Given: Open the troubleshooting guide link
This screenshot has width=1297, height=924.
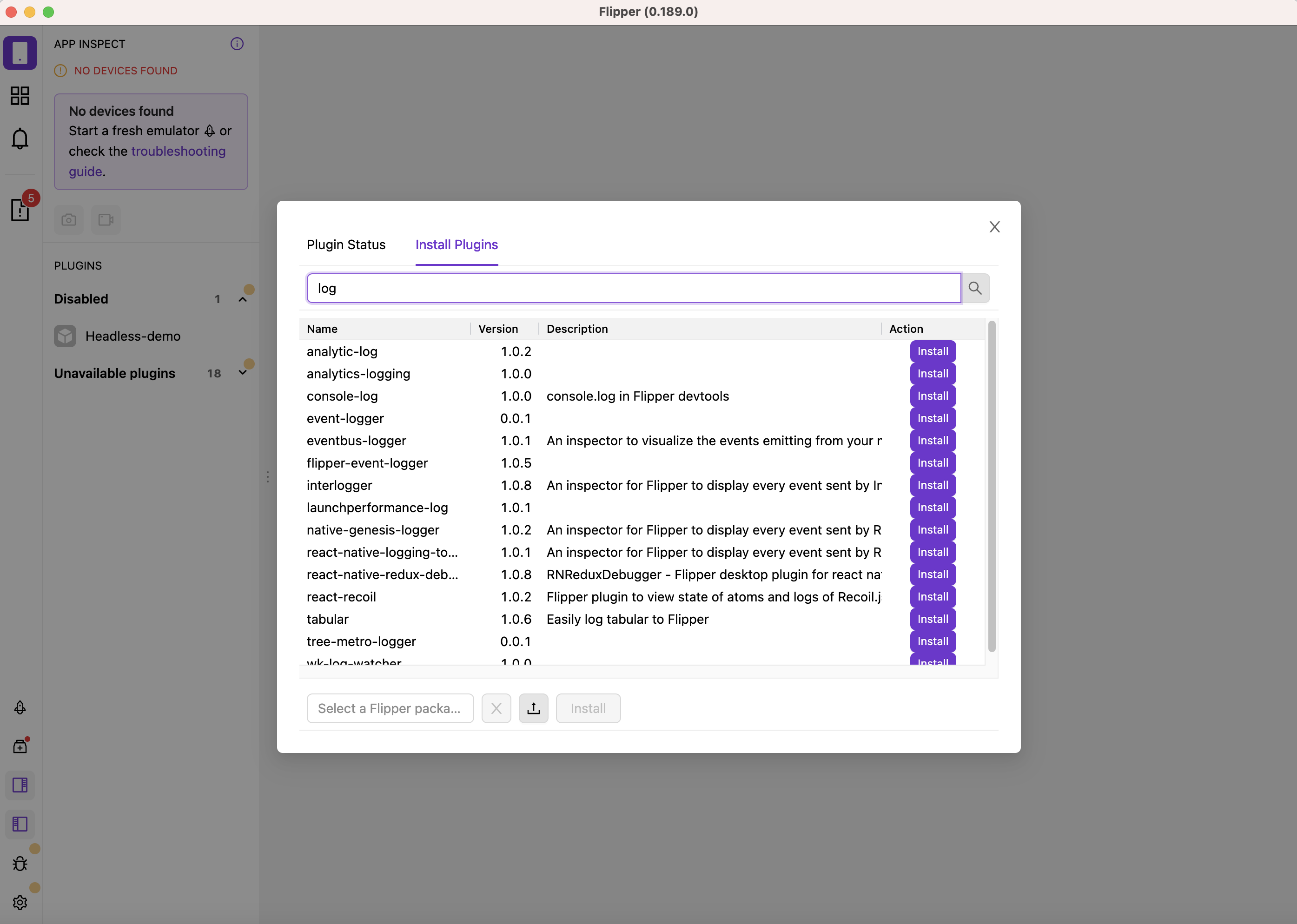Looking at the screenshot, I should coord(178,151).
